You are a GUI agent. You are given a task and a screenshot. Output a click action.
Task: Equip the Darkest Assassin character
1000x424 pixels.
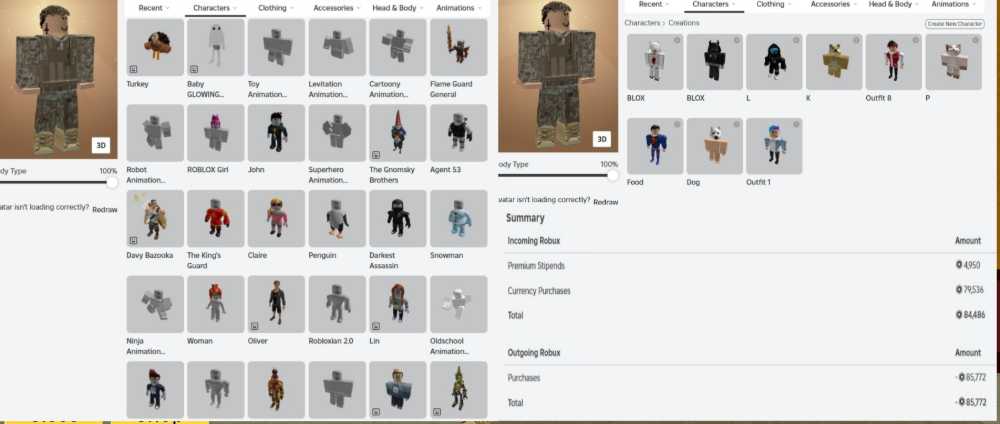point(397,218)
